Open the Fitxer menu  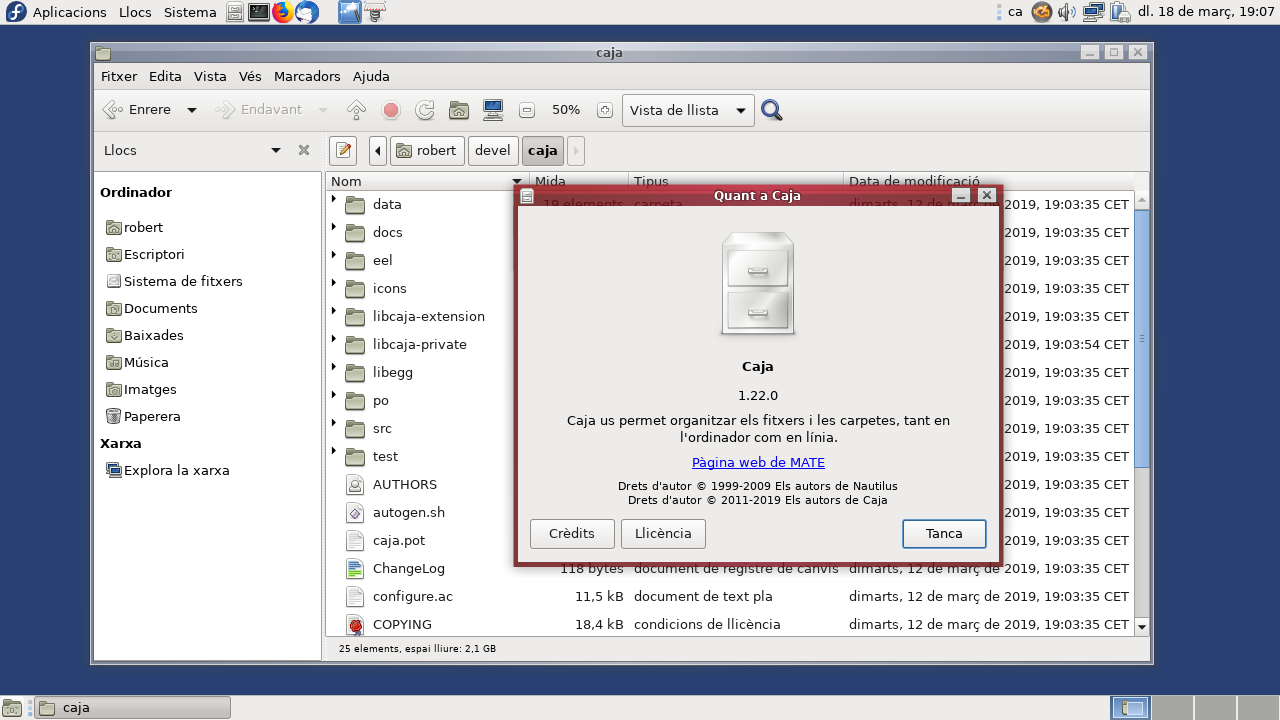pyautogui.click(x=119, y=76)
